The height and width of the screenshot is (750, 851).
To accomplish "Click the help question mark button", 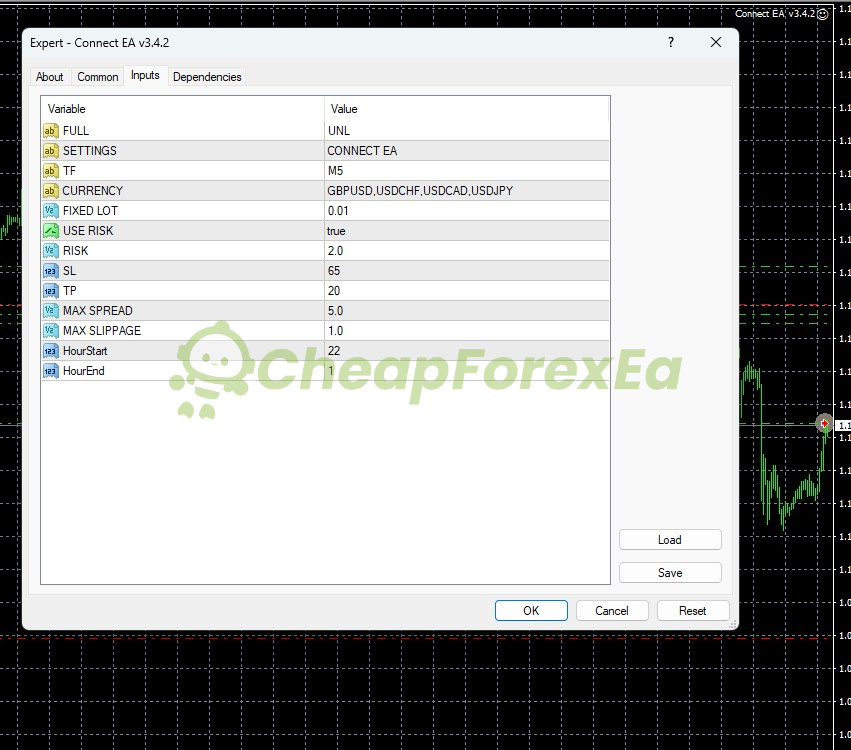I will tap(671, 42).
